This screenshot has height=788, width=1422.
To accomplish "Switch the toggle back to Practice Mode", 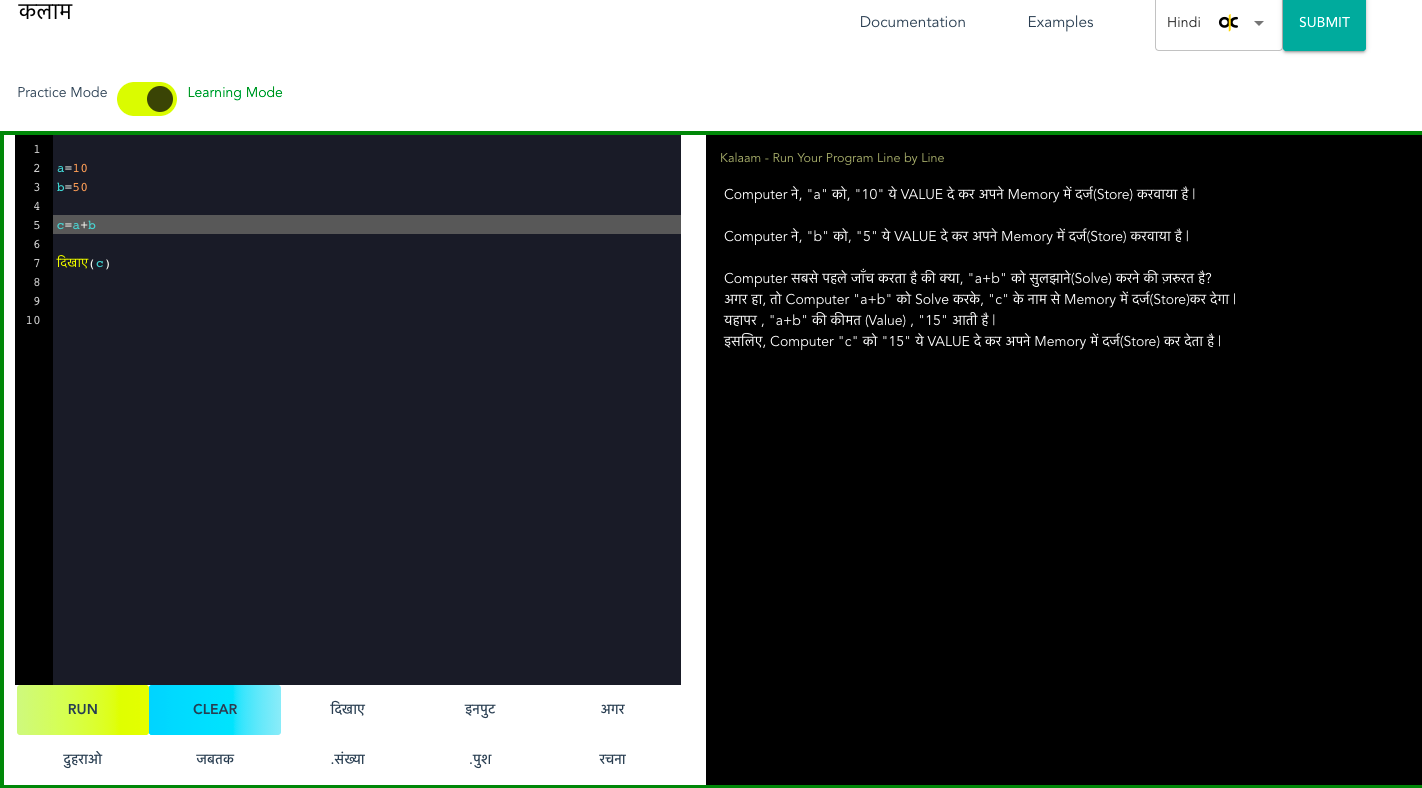I will (147, 99).
